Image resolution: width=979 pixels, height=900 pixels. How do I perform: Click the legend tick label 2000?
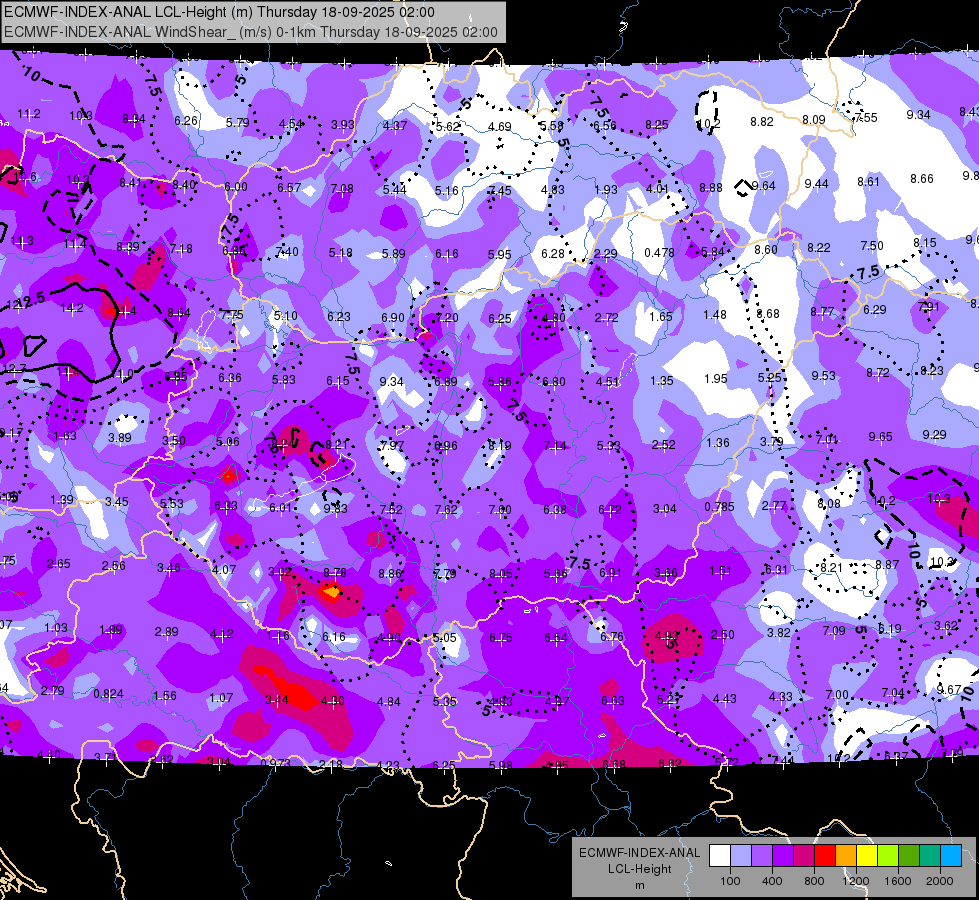click(x=940, y=881)
